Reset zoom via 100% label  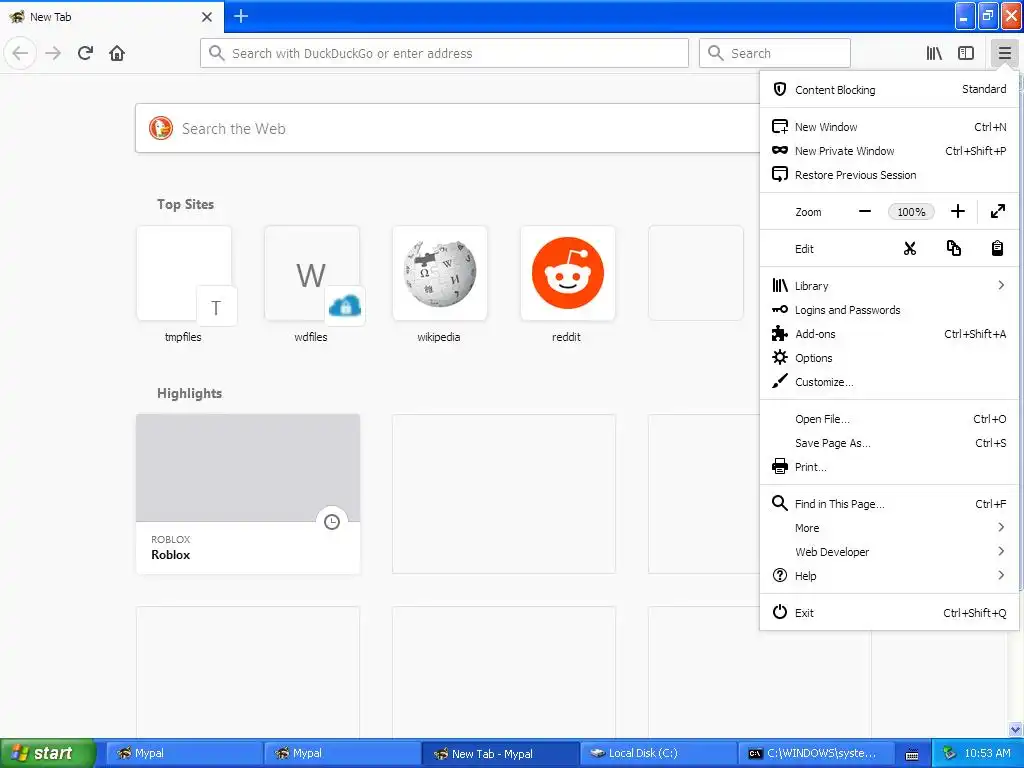[911, 212]
